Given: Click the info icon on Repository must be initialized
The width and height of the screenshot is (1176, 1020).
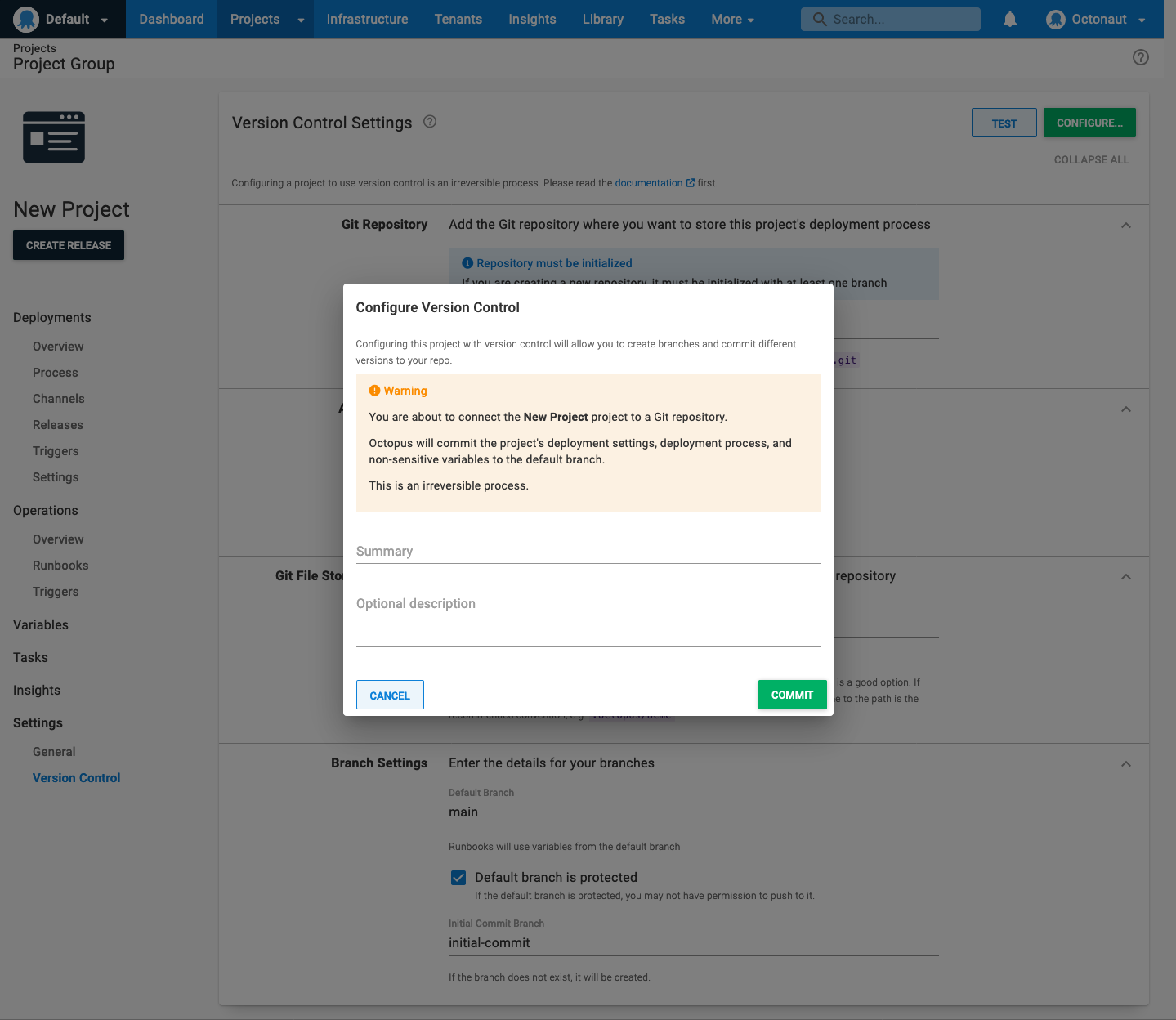Looking at the screenshot, I should (467, 262).
